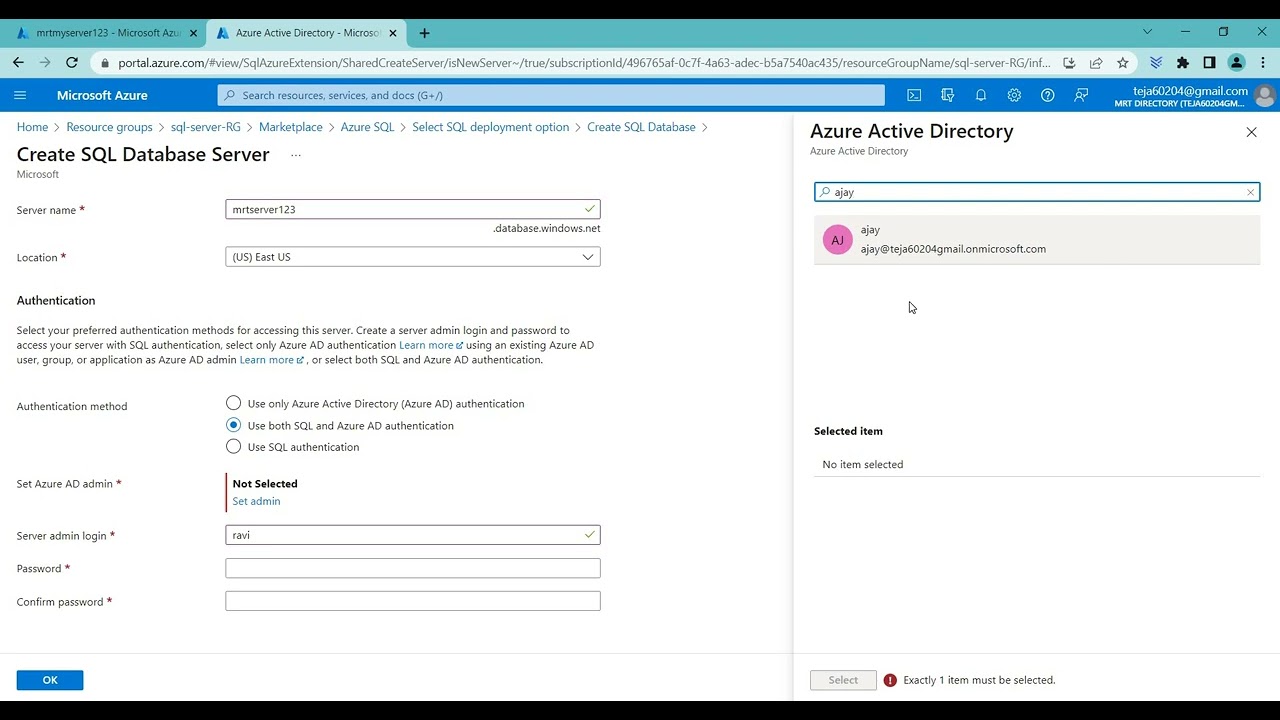Click 'ajay@teja60204gmail.onmicrosoft.com' email text
Viewport: 1280px width, 720px height.
coord(953,249)
